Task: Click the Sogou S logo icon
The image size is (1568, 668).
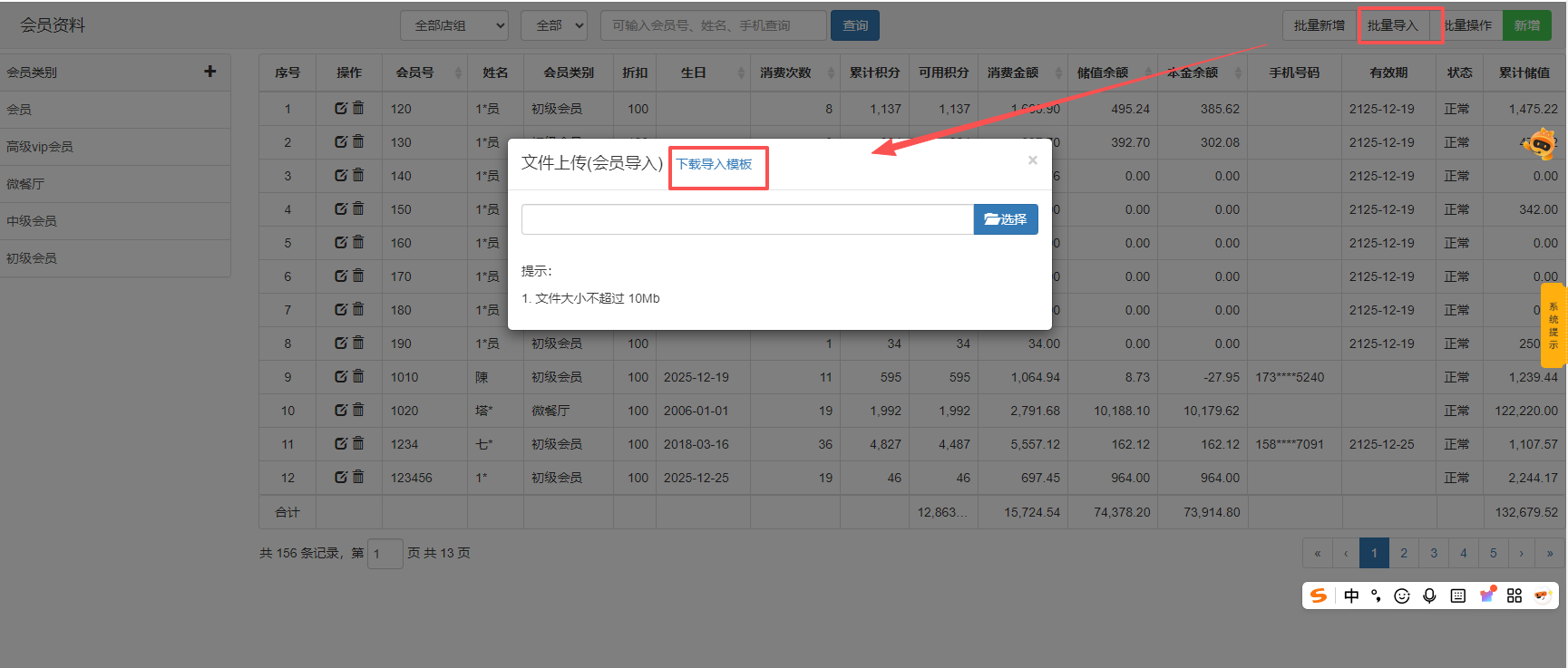Action: (1319, 595)
